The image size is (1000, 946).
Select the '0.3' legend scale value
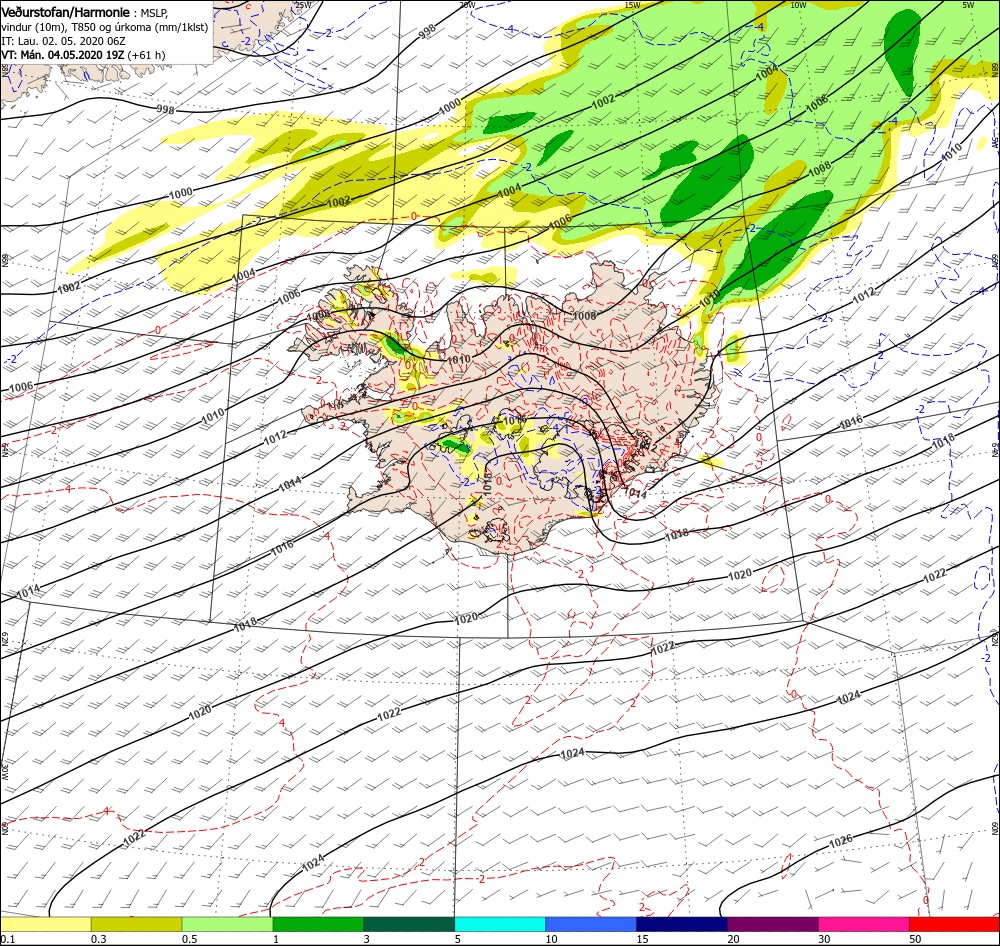(x=99, y=939)
